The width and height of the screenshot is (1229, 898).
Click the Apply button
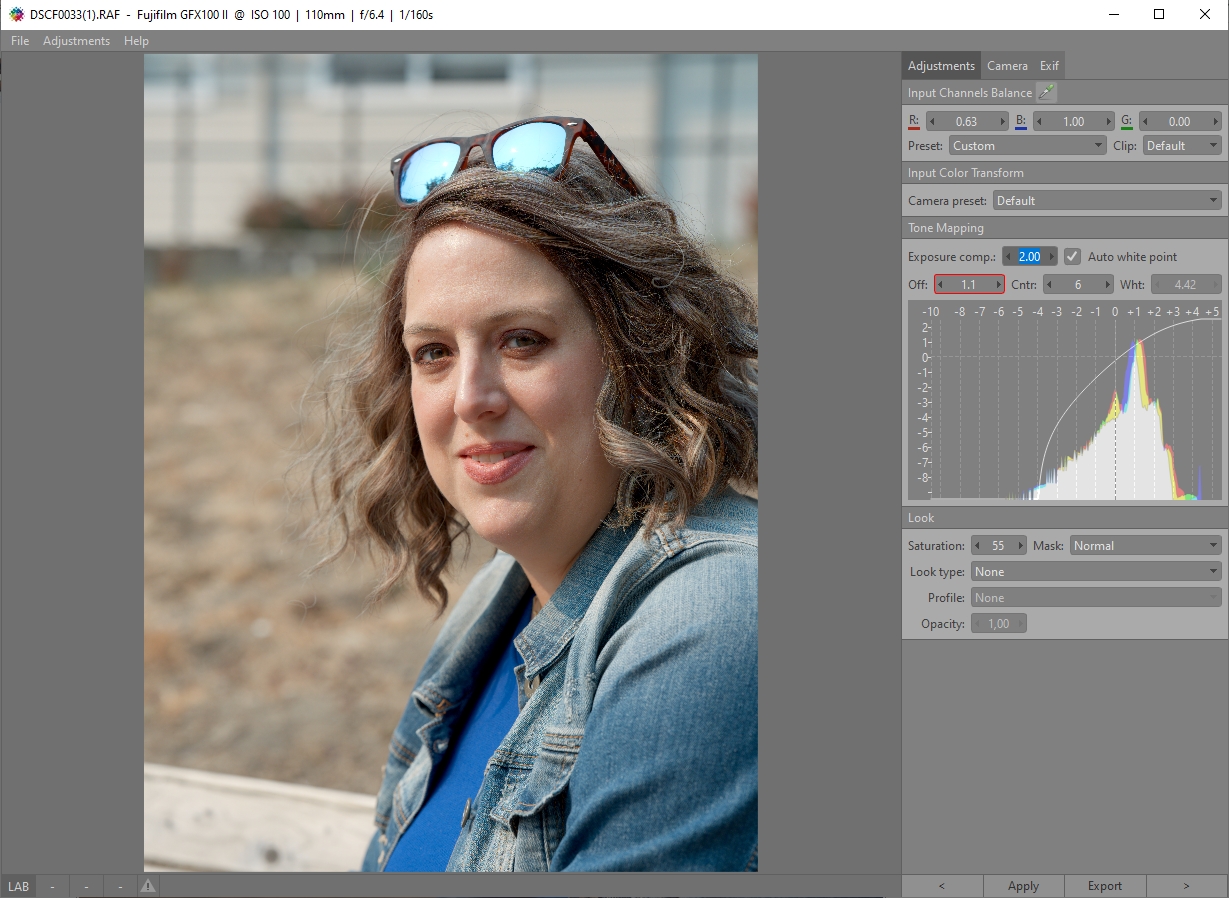(x=1023, y=886)
